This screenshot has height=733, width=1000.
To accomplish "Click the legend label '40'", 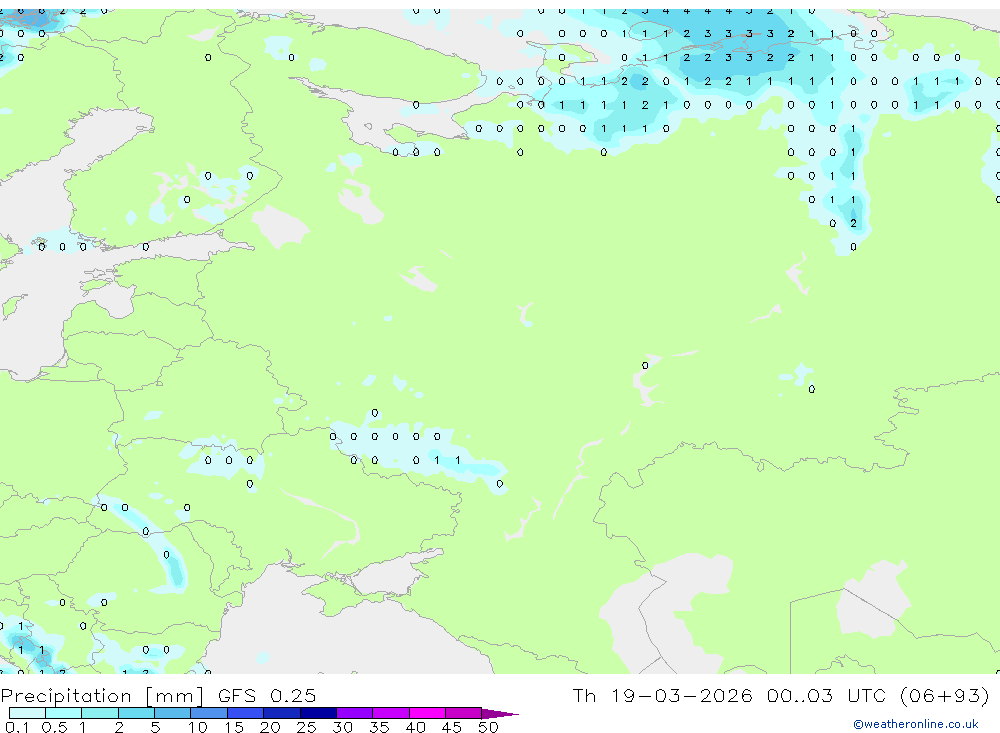I will pyautogui.click(x=415, y=727).
